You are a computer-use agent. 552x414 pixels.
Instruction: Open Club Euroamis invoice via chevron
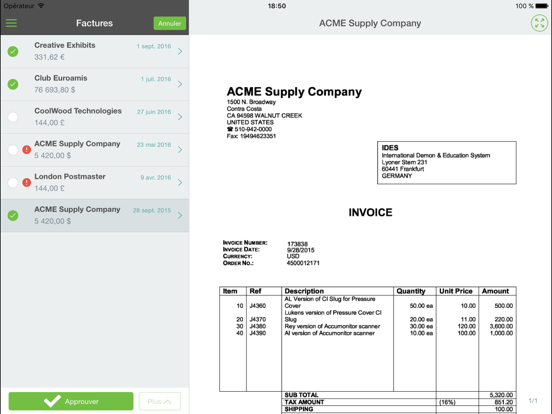point(180,84)
